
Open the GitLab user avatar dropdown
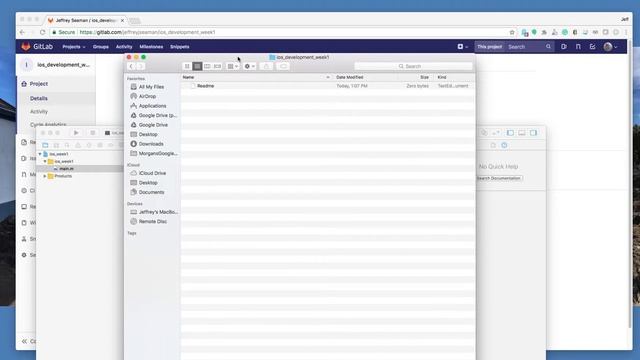point(610,47)
